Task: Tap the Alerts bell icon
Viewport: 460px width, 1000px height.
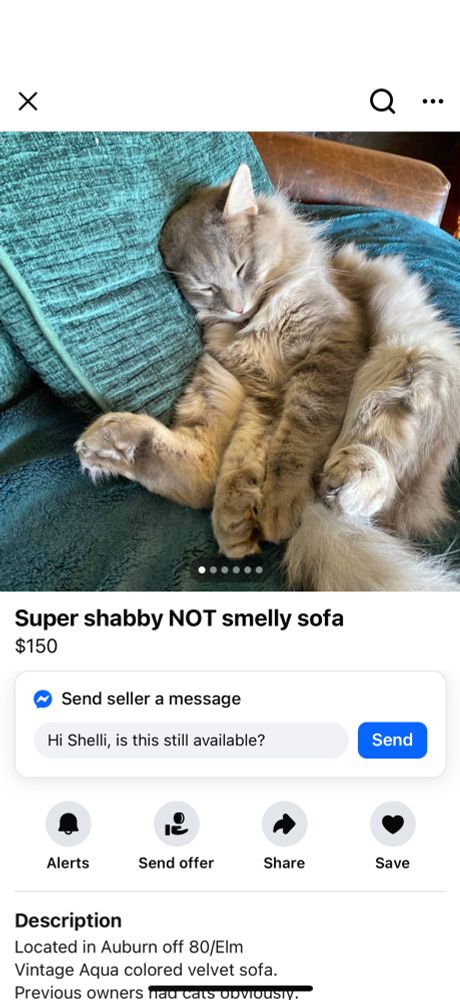Action: [68, 824]
